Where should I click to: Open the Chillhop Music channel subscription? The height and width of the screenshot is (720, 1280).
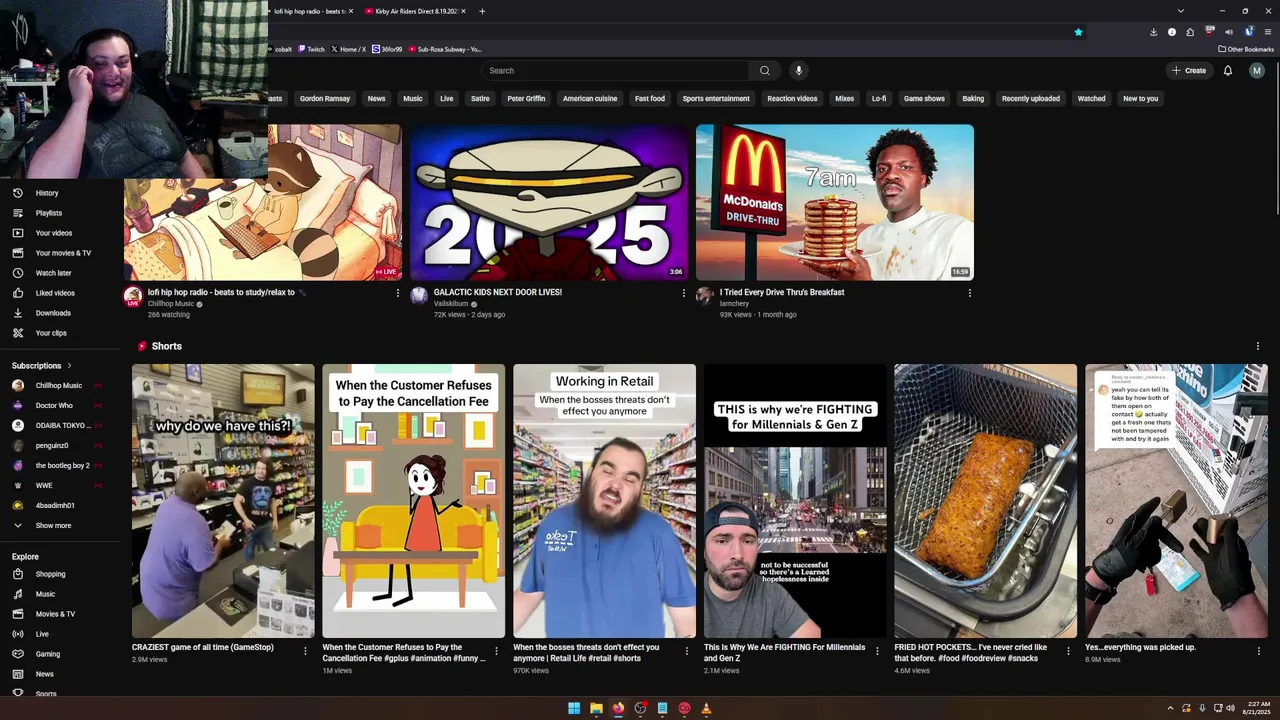click(x=58, y=385)
